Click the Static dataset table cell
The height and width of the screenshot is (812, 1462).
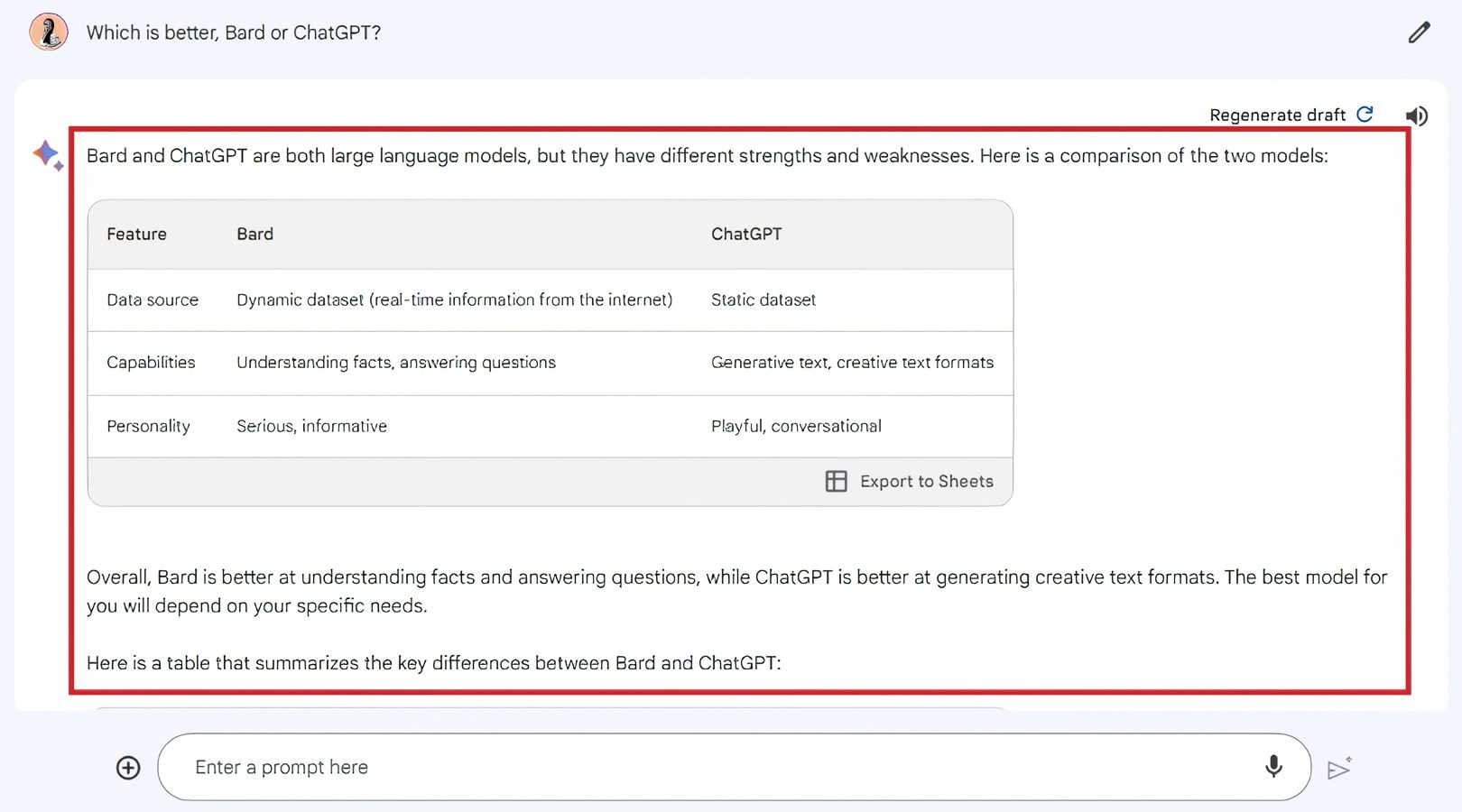click(x=763, y=300)
